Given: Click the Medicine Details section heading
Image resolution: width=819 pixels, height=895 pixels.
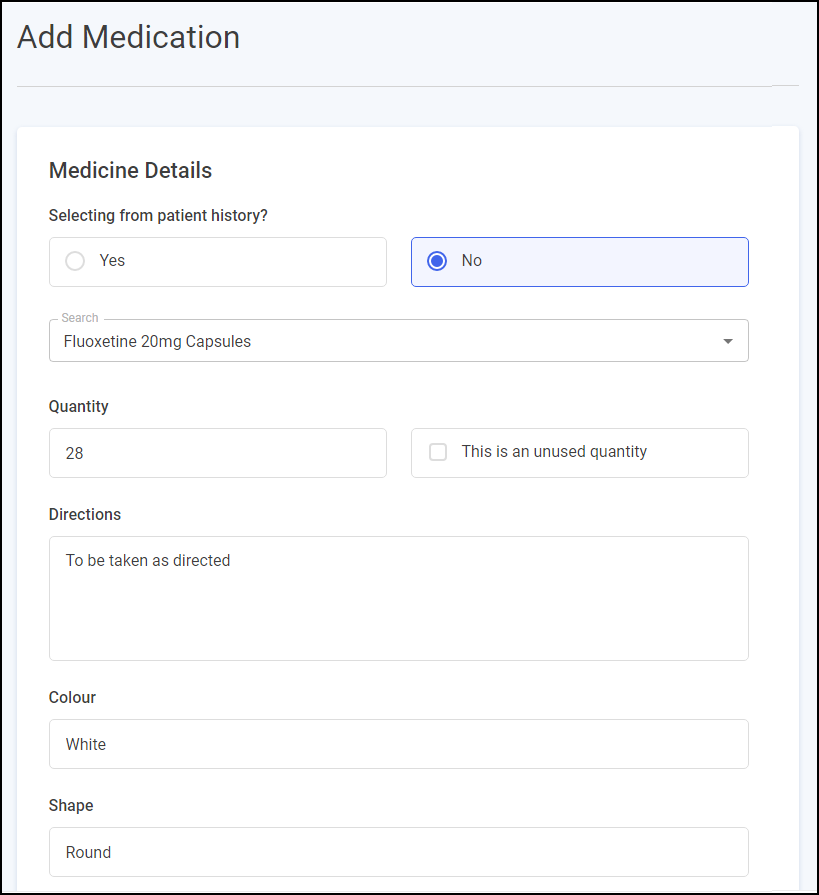Looking at the screenshot, I should click(130, 170).
